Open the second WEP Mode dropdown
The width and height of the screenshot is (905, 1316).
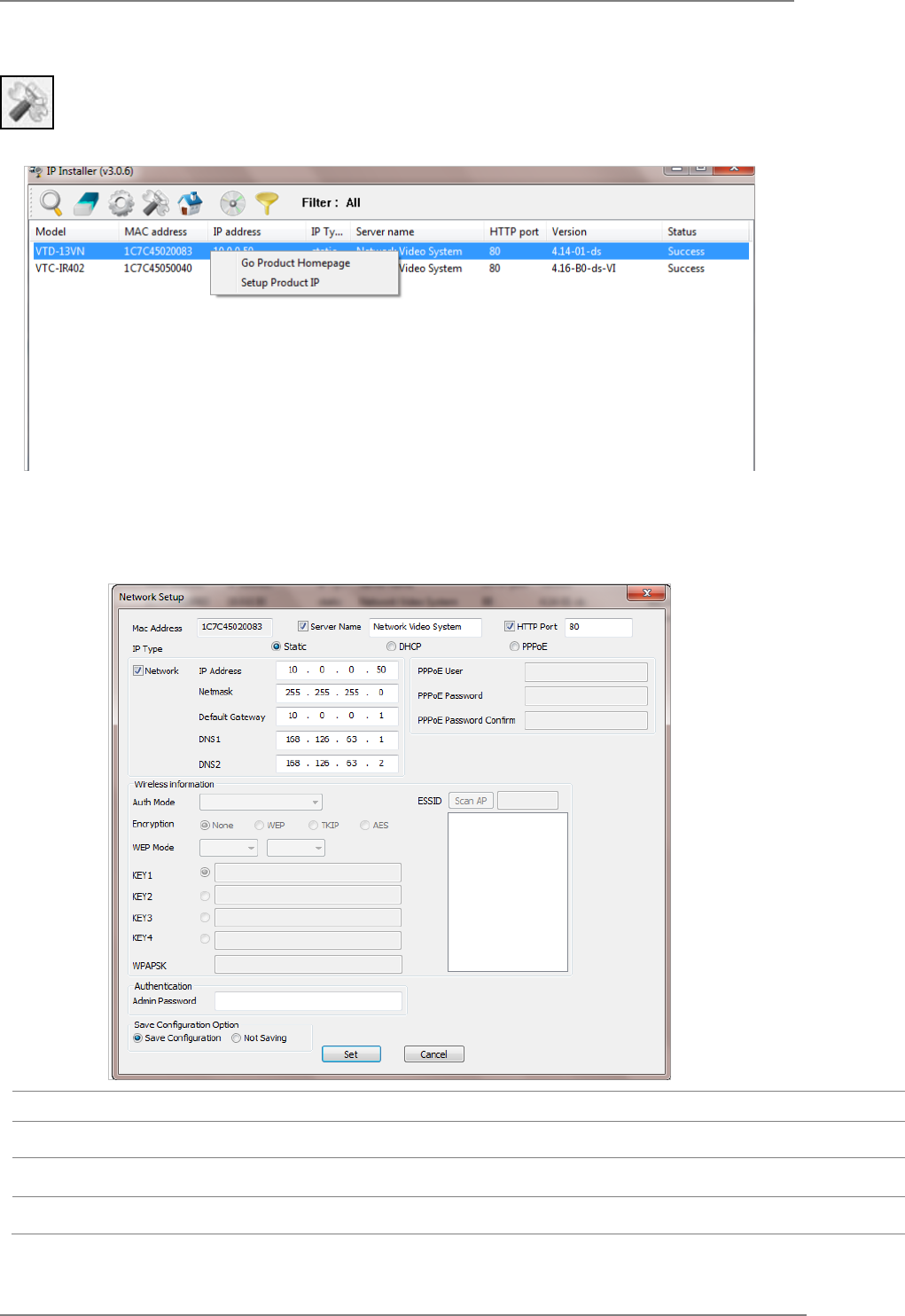pyautogui.click(x=296, y=848)
